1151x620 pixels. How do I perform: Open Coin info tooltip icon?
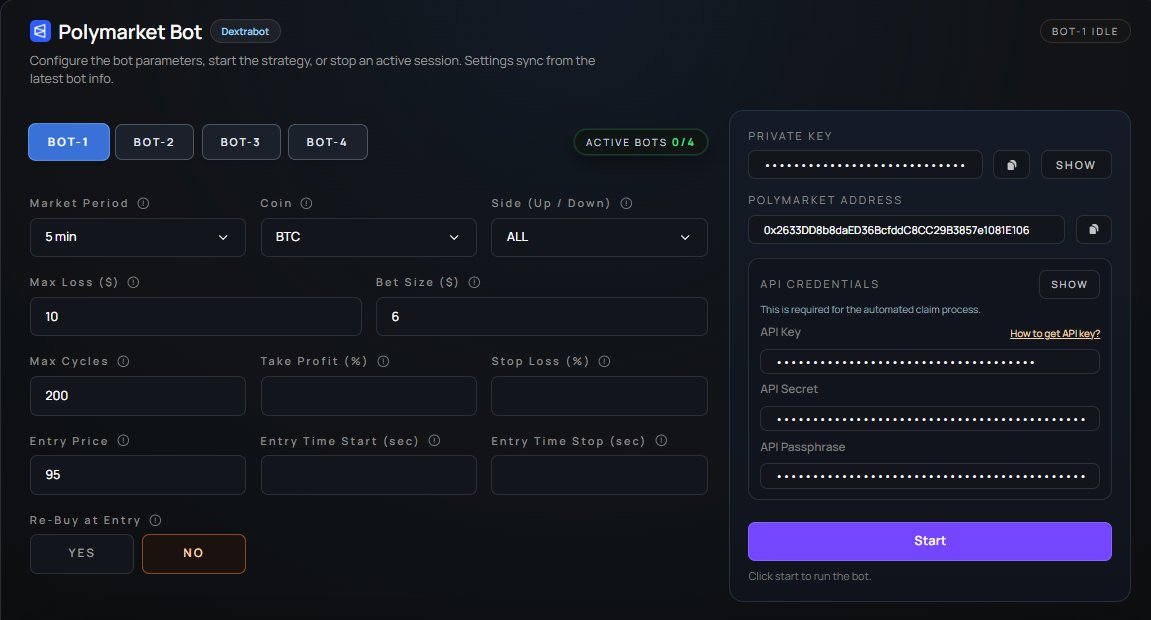click(306, 203)
